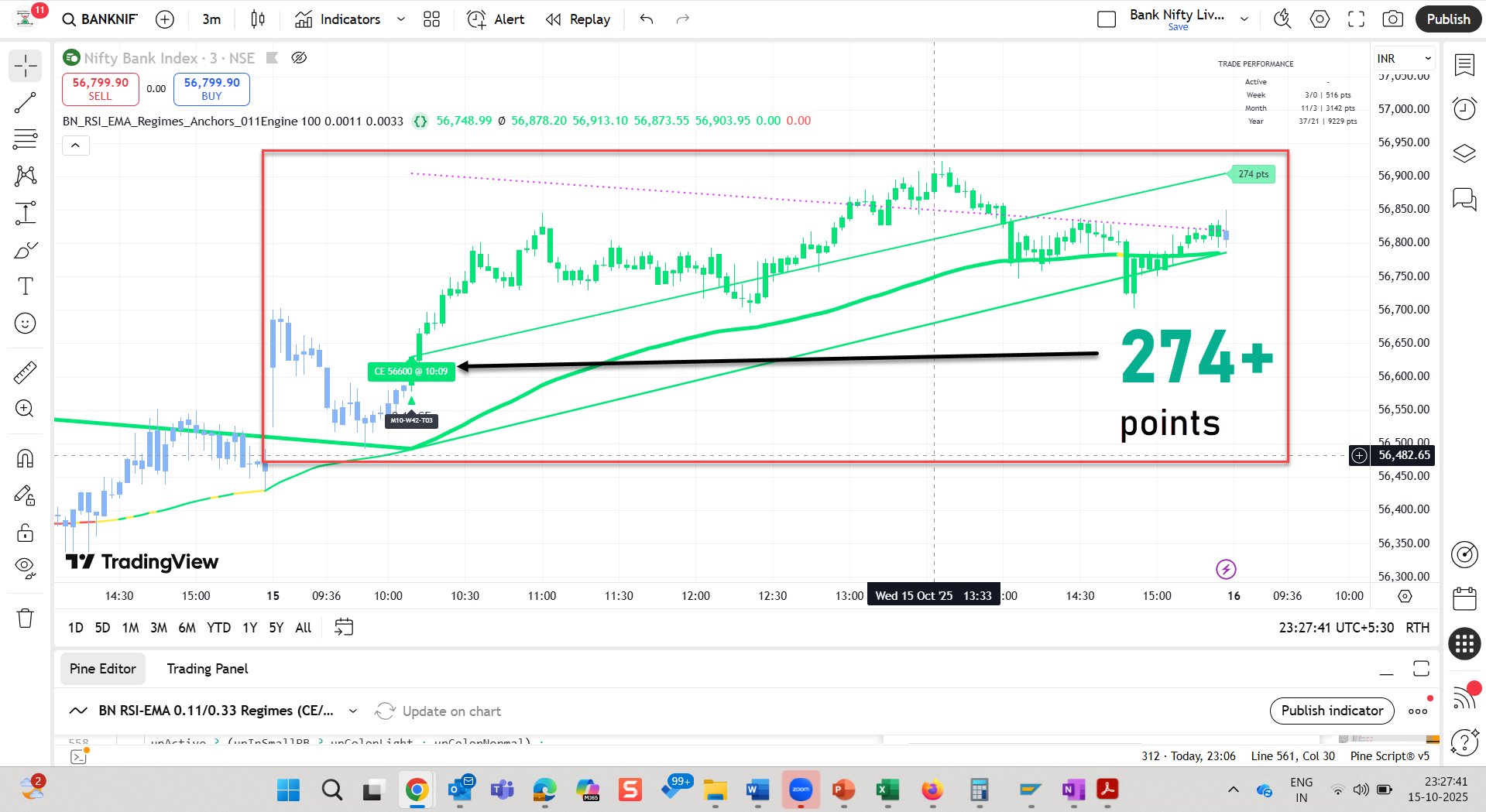Toggle lock all drawings
The image size is (1486, 812).
tap(26, 533)
